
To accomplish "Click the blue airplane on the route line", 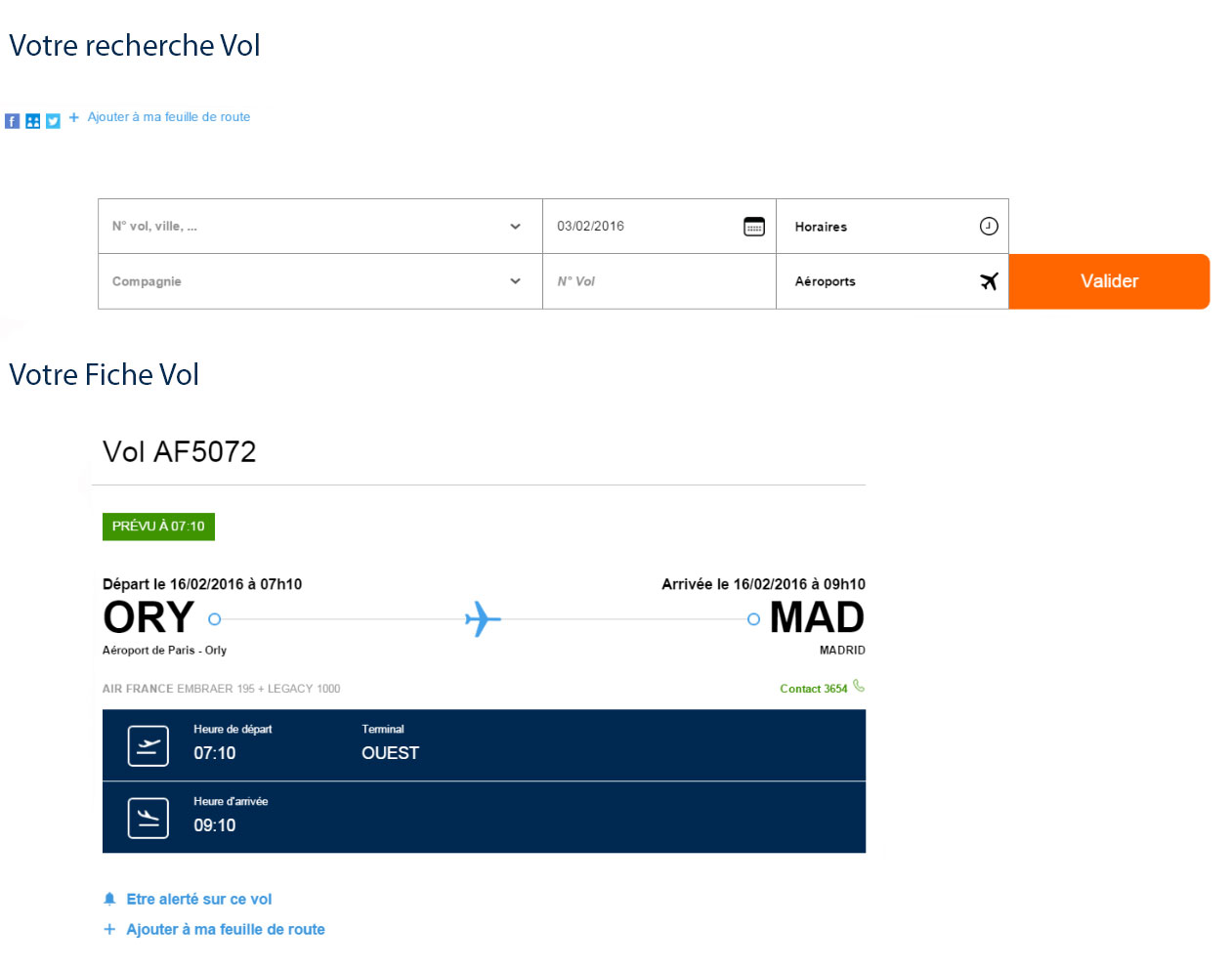I will [483, 619].
